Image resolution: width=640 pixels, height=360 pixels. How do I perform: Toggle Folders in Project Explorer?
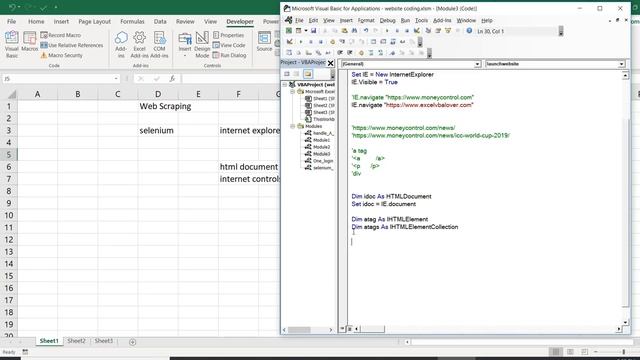click(308, 74)
